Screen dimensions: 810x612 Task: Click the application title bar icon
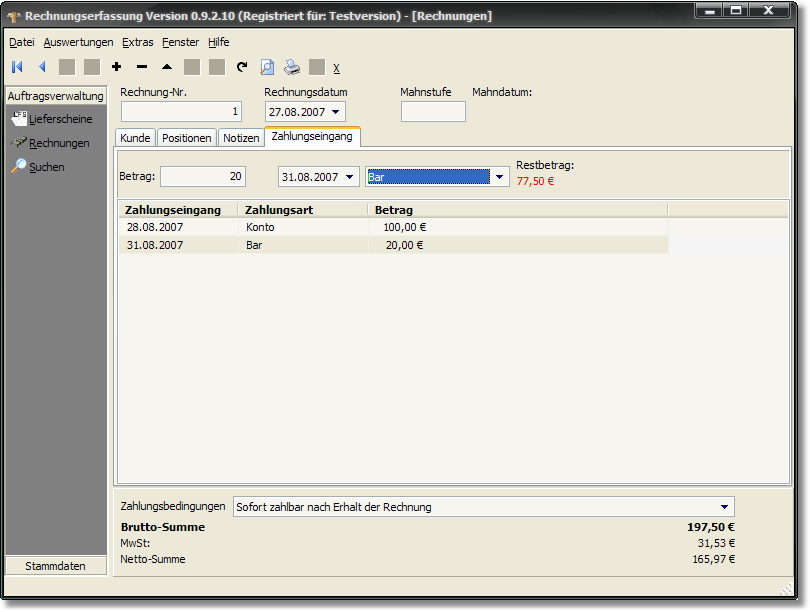click(x=14, y=17)
